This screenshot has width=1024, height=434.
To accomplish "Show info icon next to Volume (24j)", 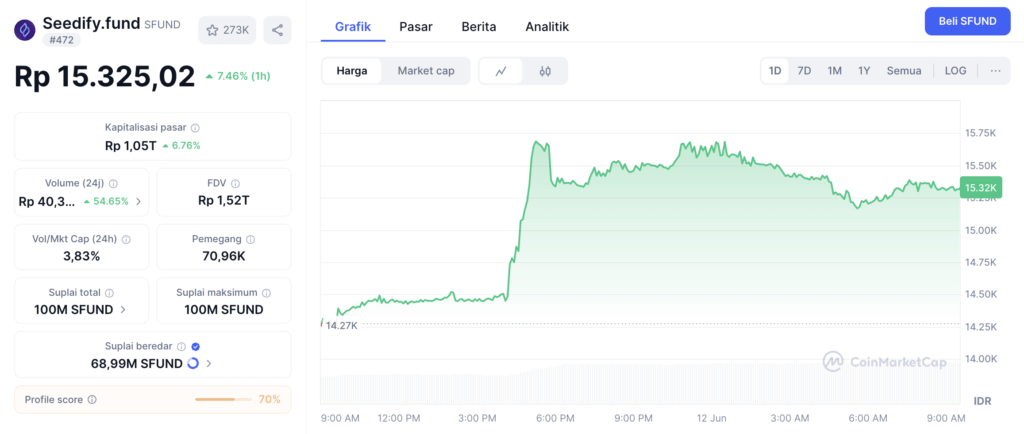I will [x=114, y=184].
